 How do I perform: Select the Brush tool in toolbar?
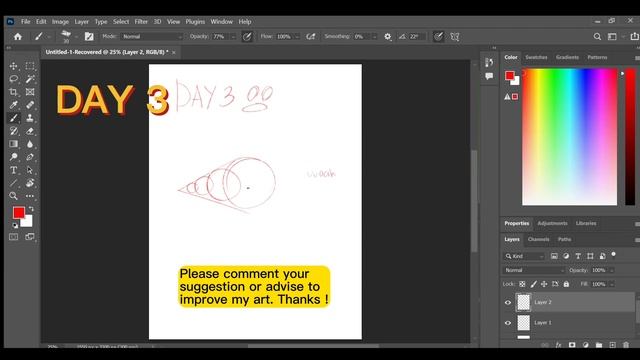click(x=13, y=118)
